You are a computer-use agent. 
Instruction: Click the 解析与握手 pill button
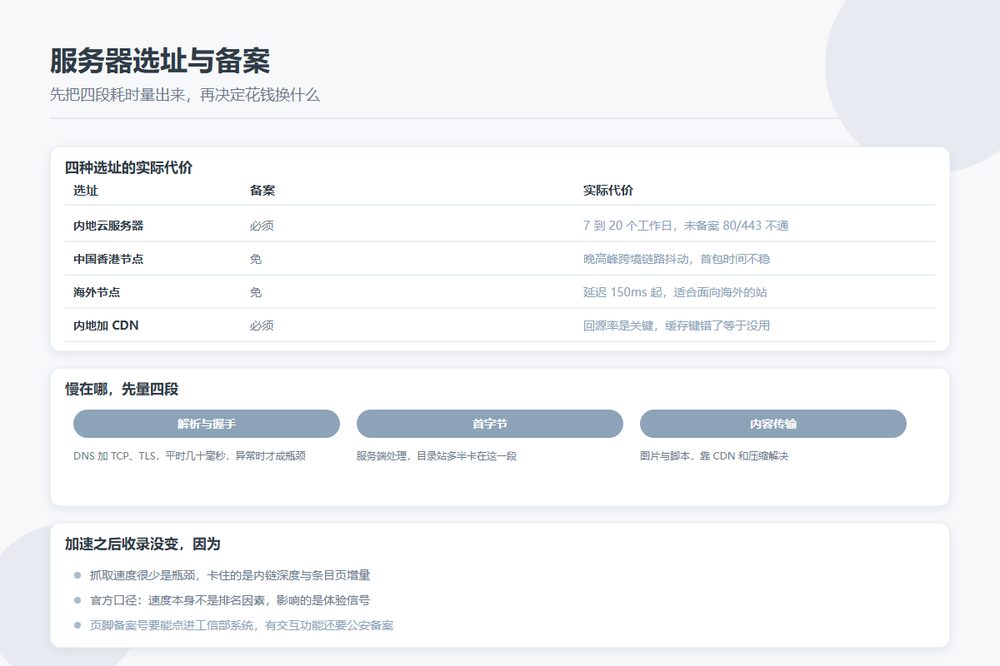click(x=206, y=424)
